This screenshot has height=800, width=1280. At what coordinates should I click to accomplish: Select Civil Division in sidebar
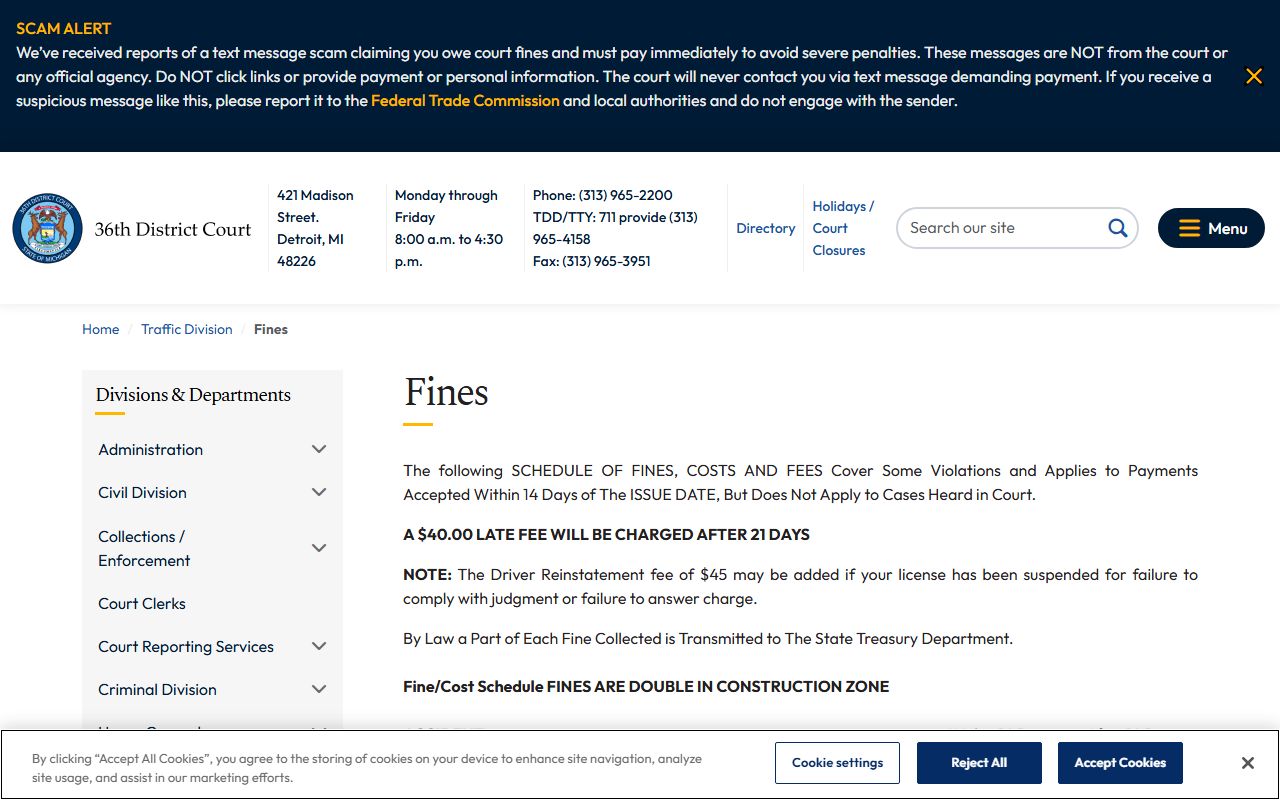pos(142,492)
